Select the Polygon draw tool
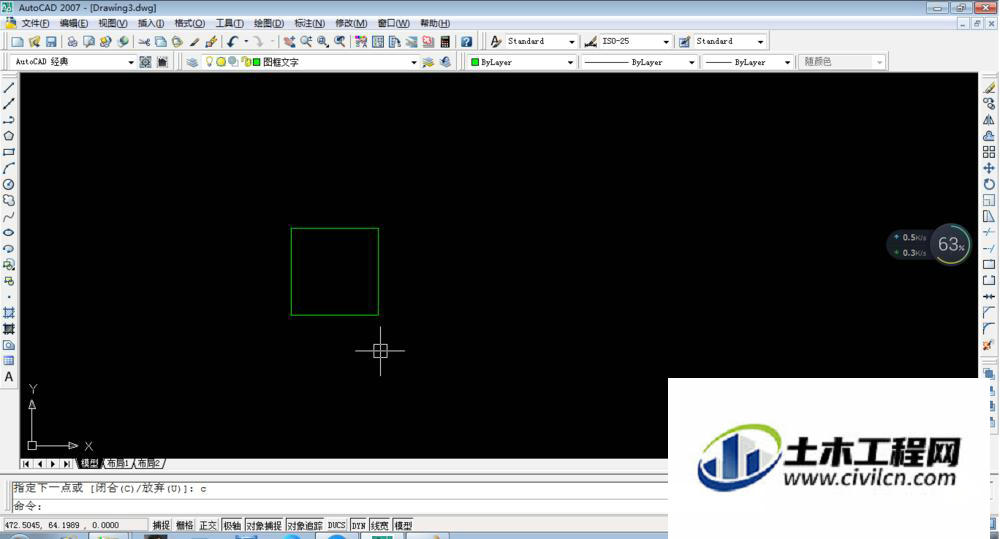Screen dimensions: 1000x539 [x=9, y=136]
